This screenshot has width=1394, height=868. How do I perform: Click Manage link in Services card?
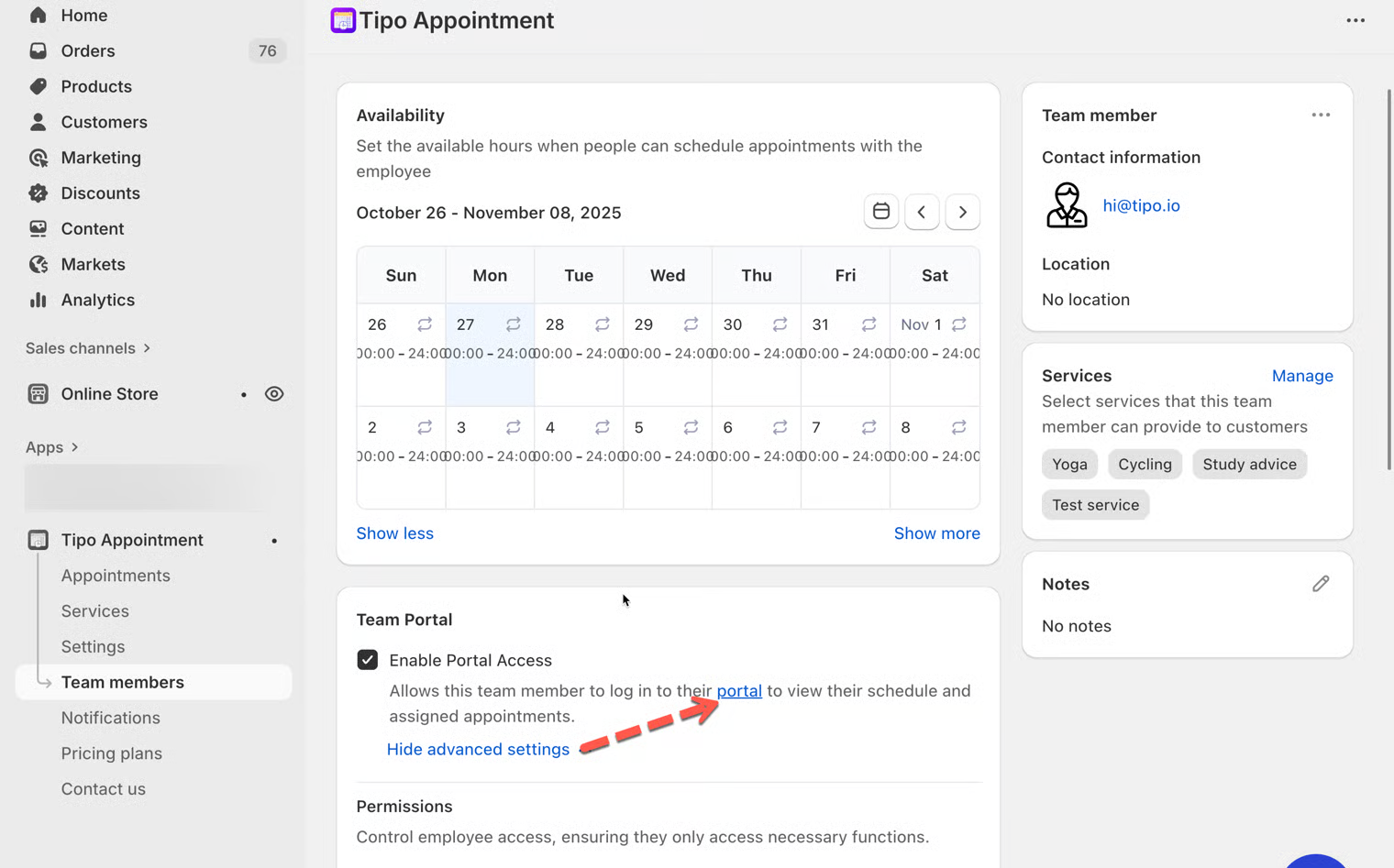tap(1301, 376)
